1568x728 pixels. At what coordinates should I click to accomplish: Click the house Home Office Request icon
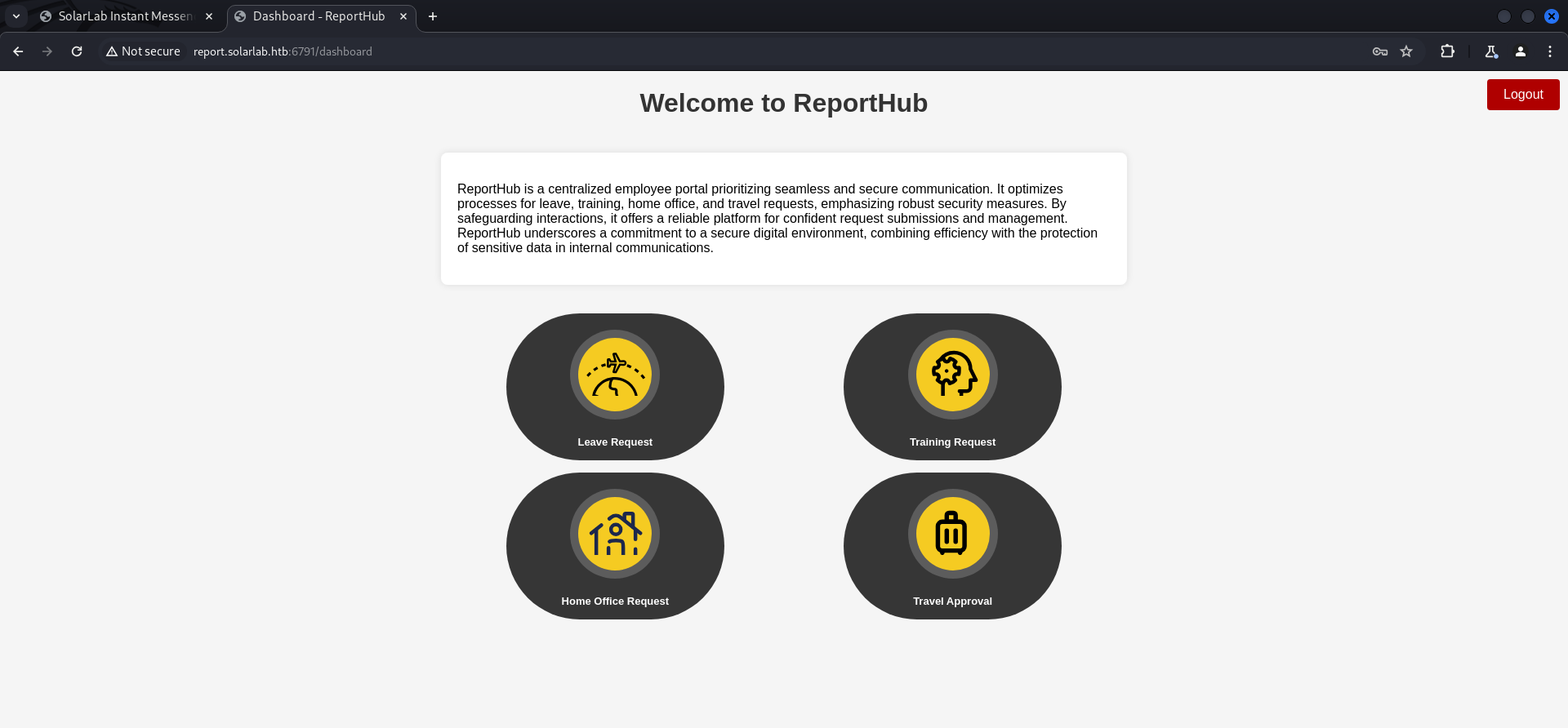615,534
